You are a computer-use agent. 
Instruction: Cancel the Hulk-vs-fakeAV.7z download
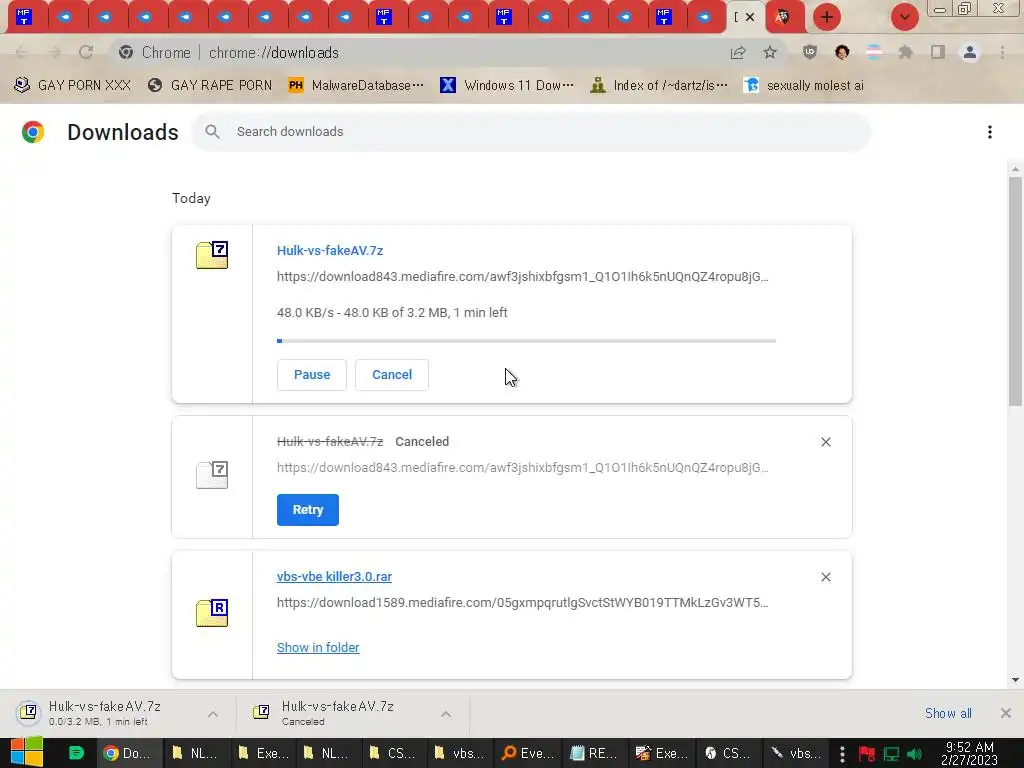[x=392, y=375]
